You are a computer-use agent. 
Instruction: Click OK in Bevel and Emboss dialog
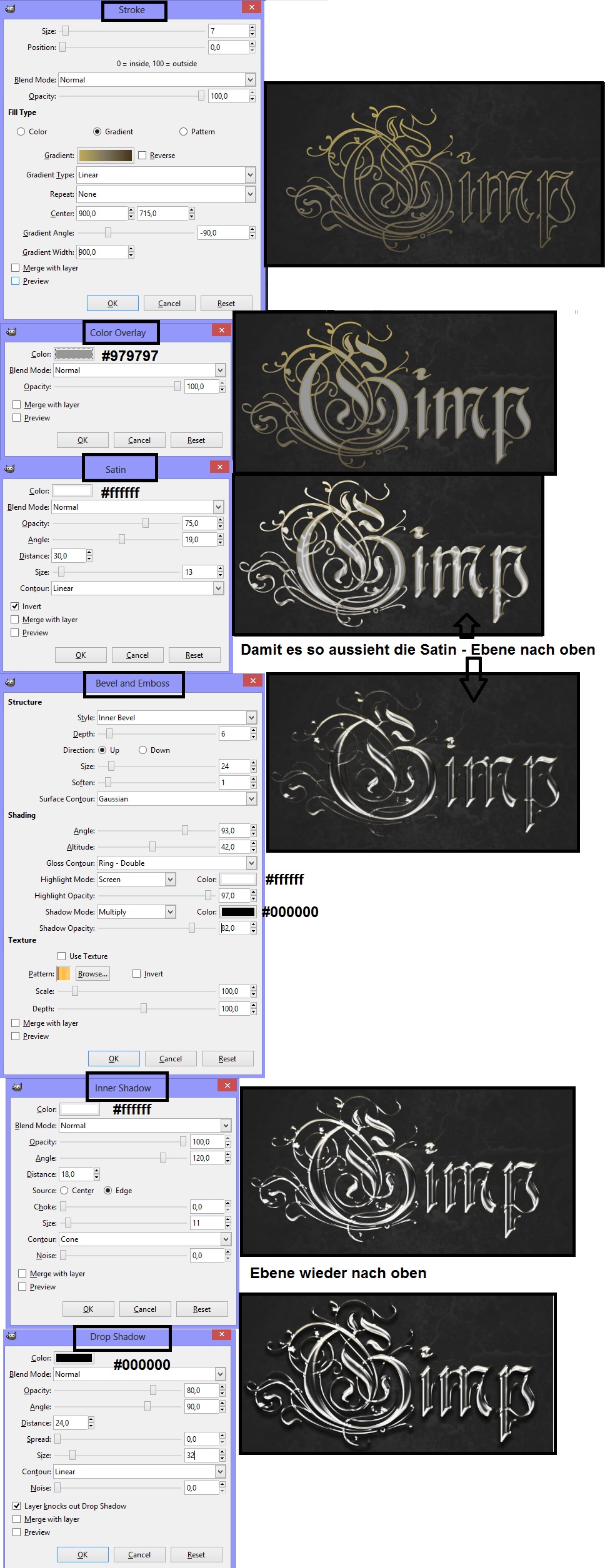pos(114,1059)
